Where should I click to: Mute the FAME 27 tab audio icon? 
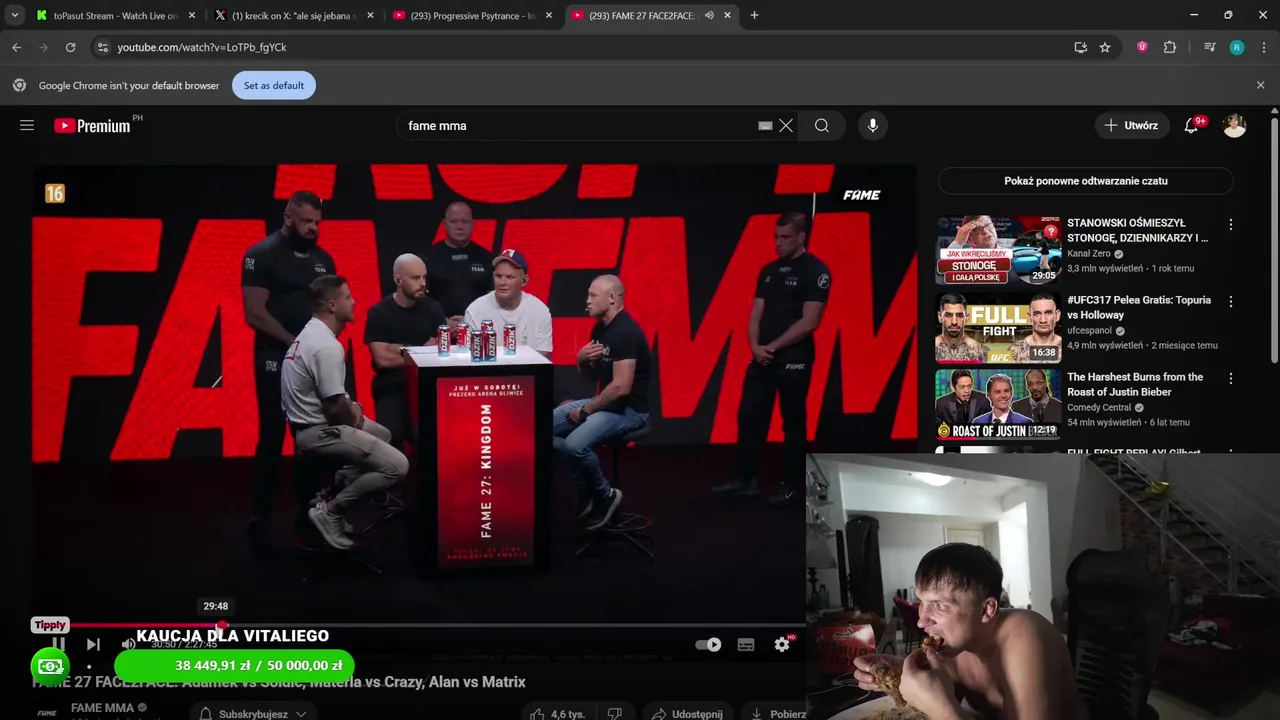(x=709, y=15)
